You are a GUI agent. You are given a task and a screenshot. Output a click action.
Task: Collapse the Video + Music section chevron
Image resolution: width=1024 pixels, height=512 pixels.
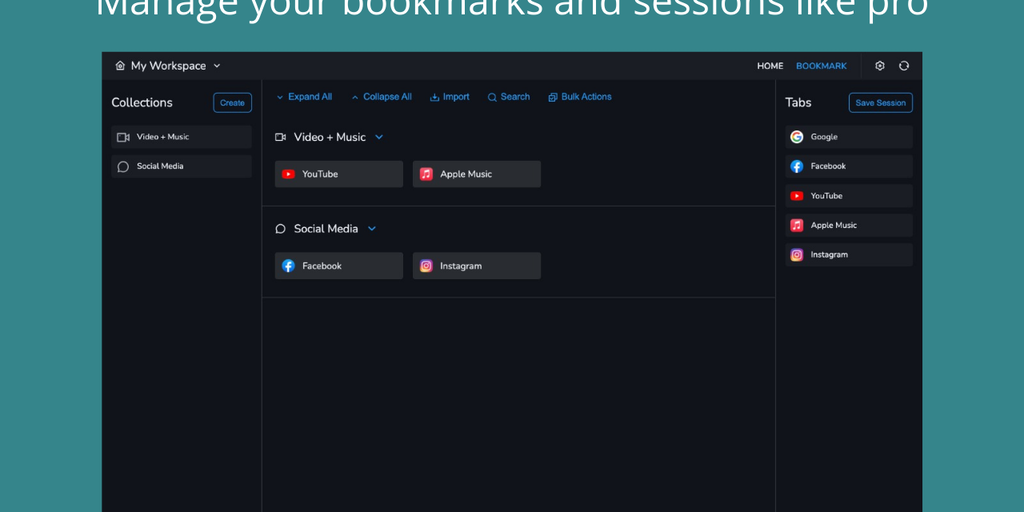pyautogui.click(x=379, y=137)
